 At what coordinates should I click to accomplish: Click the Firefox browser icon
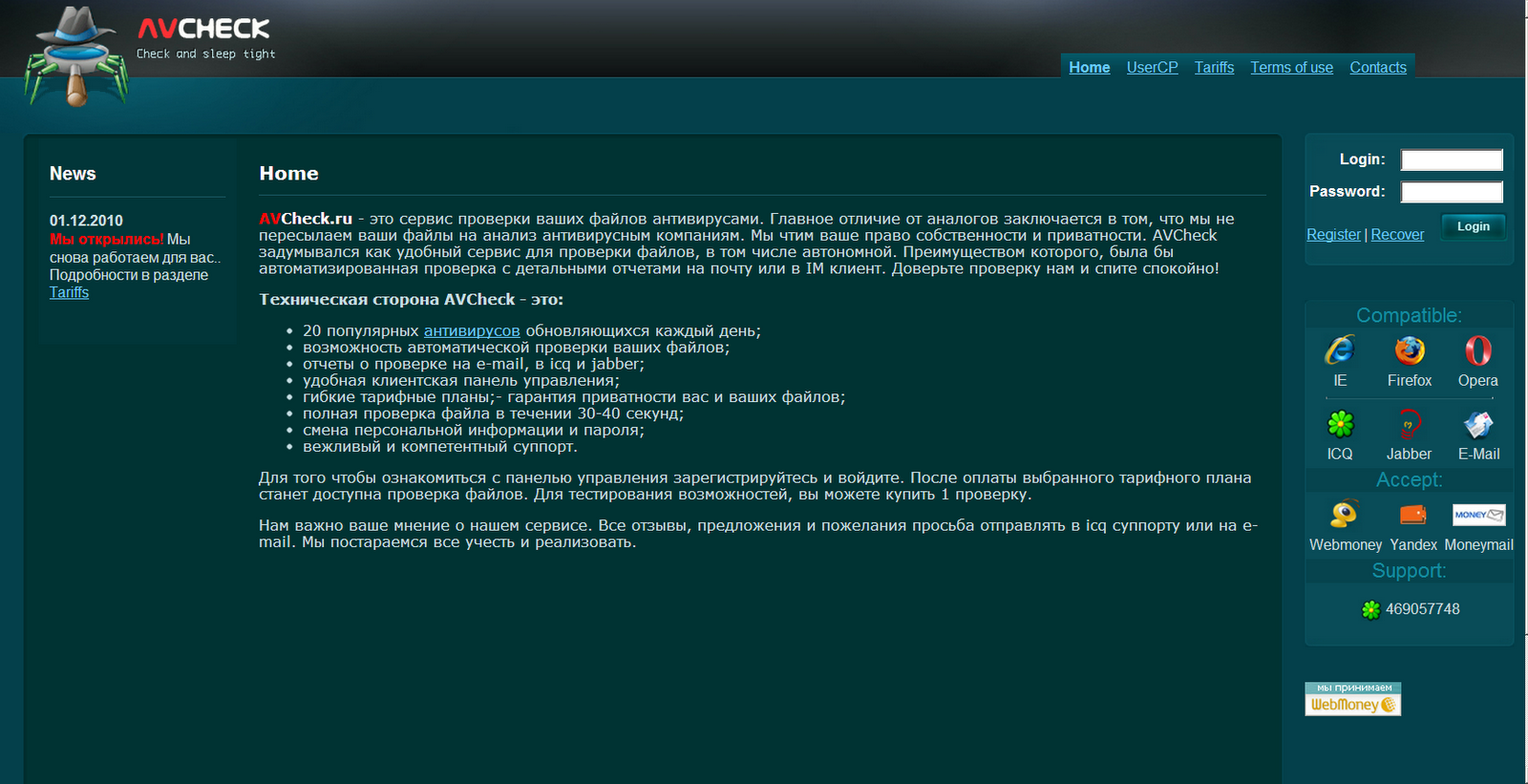tap(1410, 350)
